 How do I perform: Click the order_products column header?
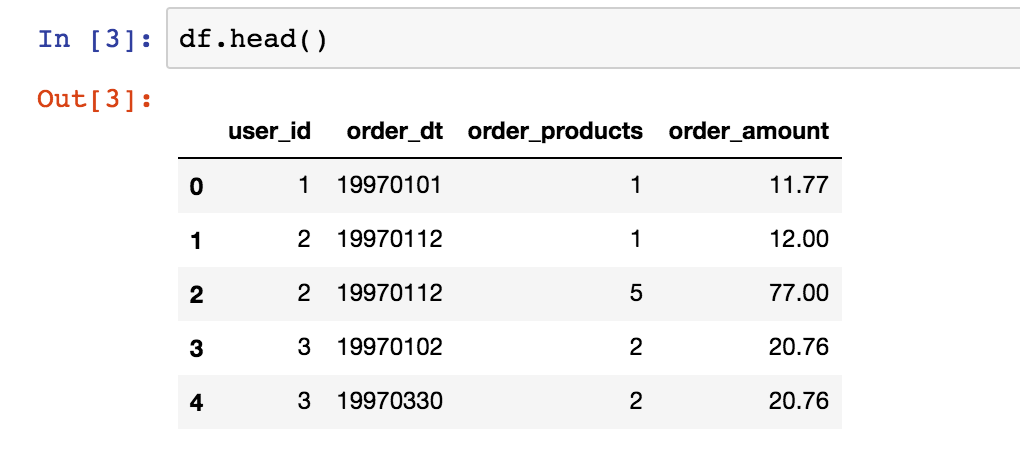pos(555,131)
